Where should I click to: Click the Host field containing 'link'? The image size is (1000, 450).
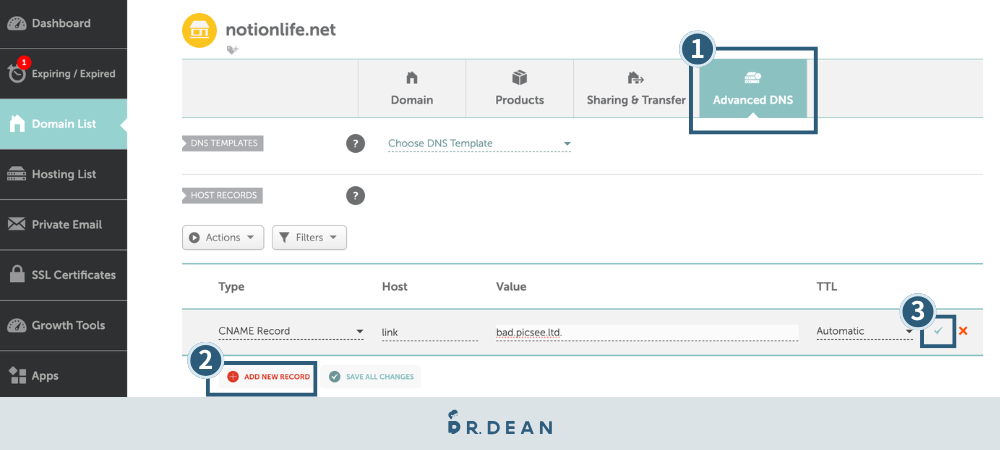coord(430,332)
